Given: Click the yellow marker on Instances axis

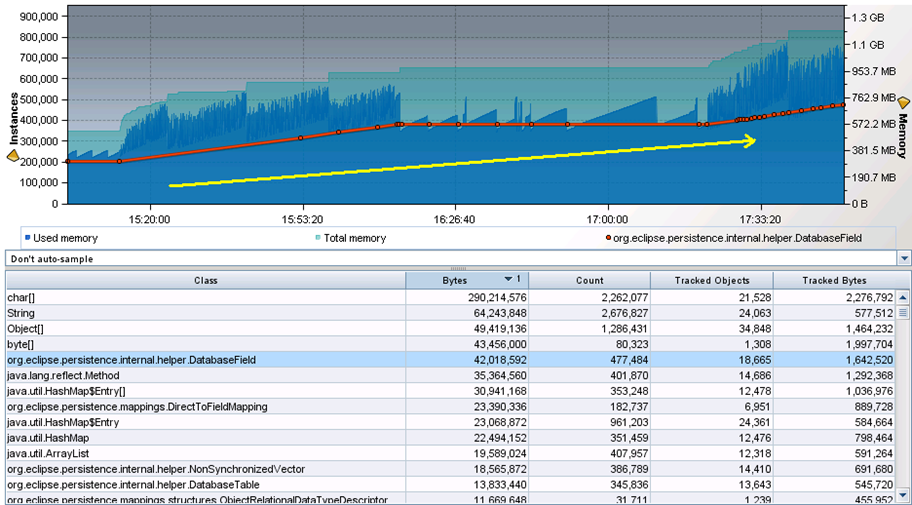Looking at the screenshot, I should click(x=13, y=156).
